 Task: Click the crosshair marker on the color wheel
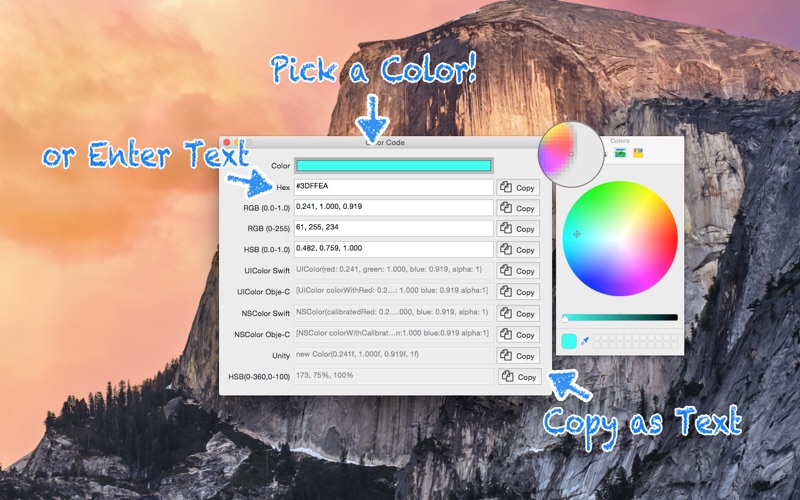point(577,234)
